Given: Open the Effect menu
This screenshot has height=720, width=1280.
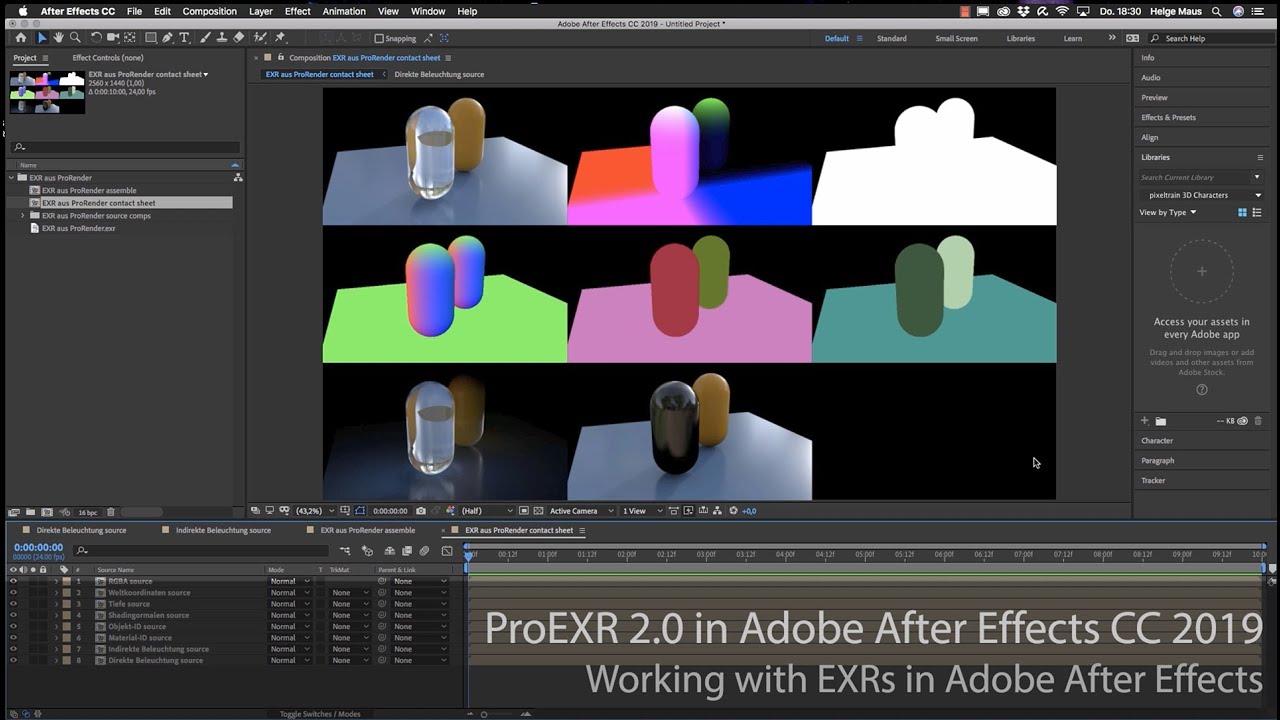Looking at the screenshot, I should [298, 11].
